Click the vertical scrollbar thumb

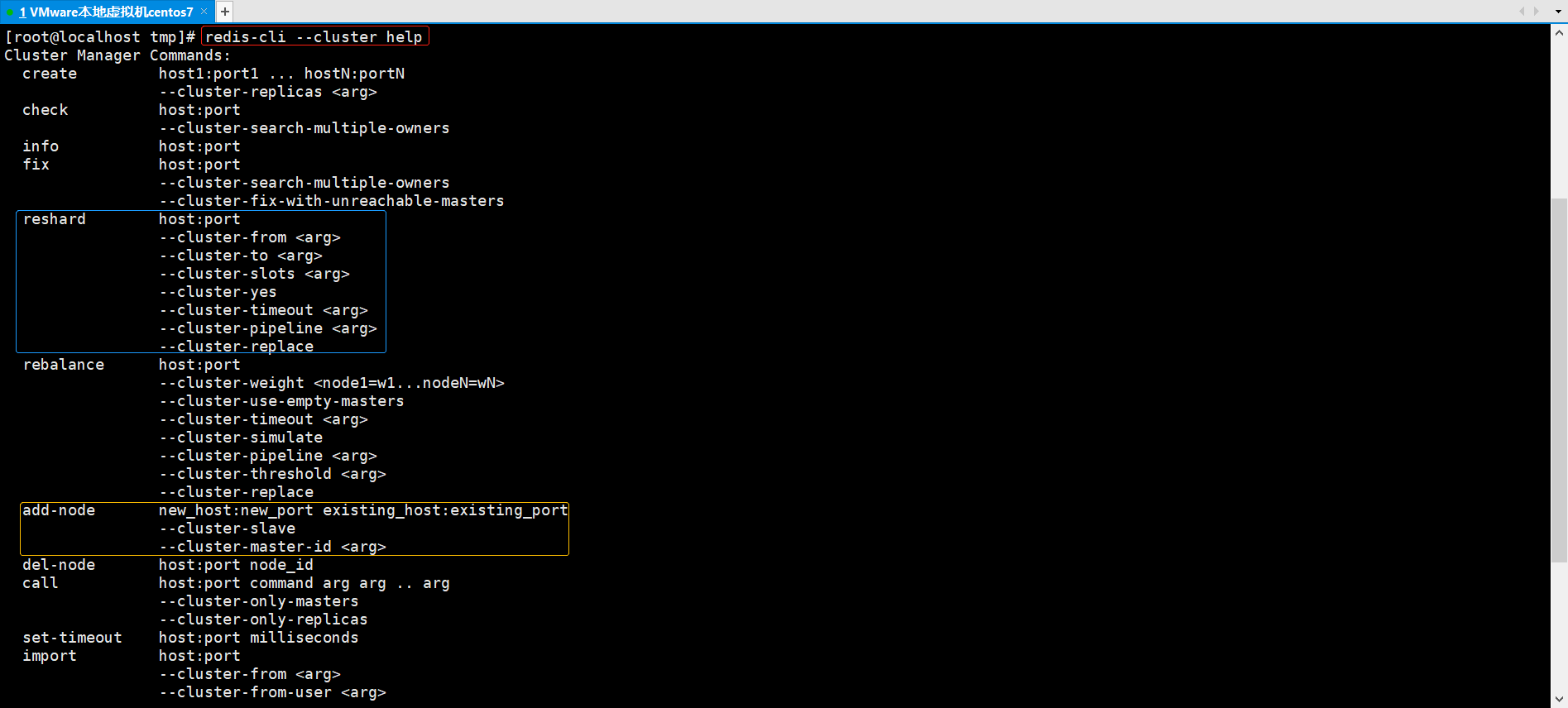(x=1559, y=380)
